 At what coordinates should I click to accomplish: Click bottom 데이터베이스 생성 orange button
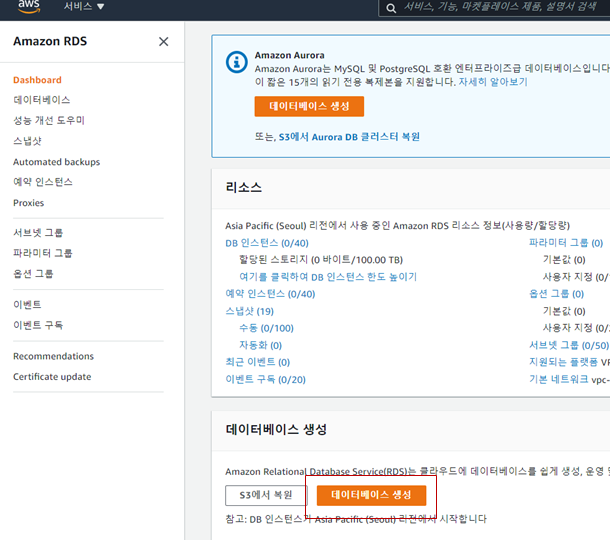[371, 495]
